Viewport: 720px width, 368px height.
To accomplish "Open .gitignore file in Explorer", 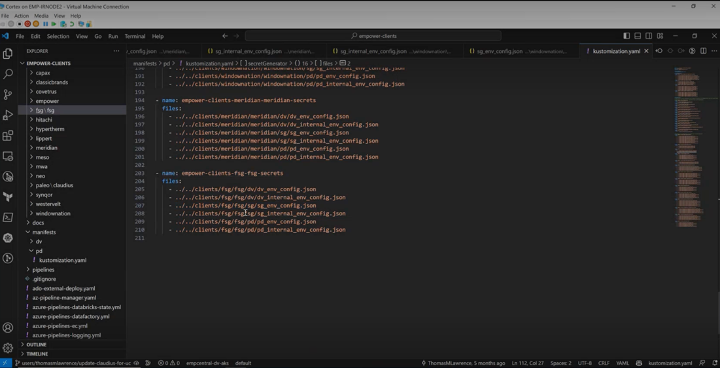I will (x=44, y=279).
